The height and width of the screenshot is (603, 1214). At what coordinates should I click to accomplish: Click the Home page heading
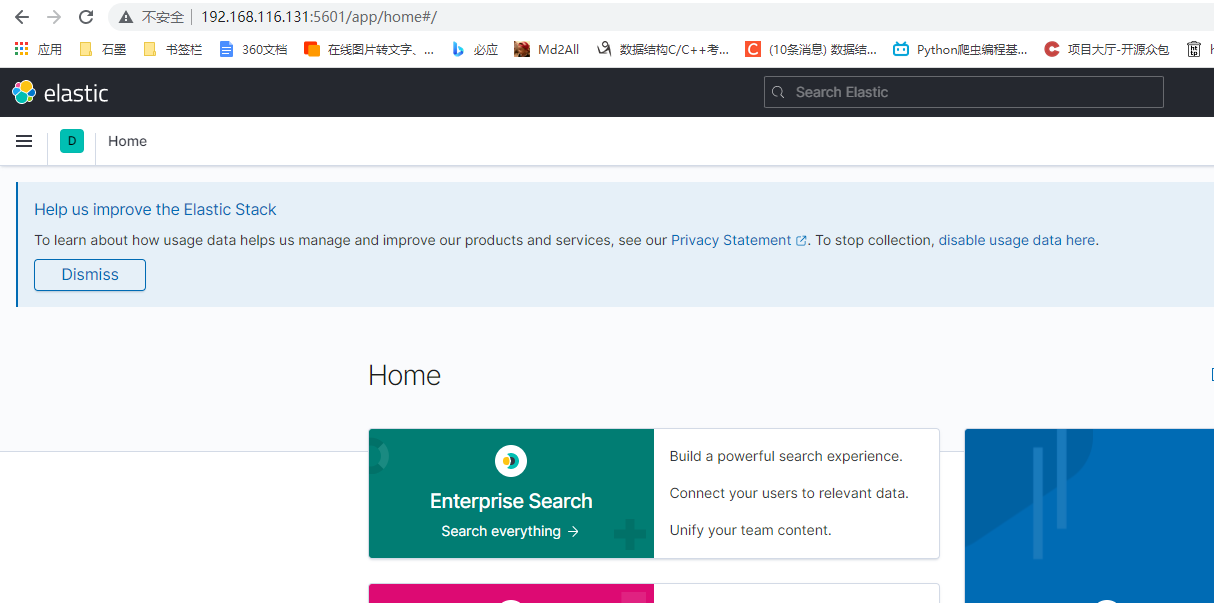click(404, 375)
